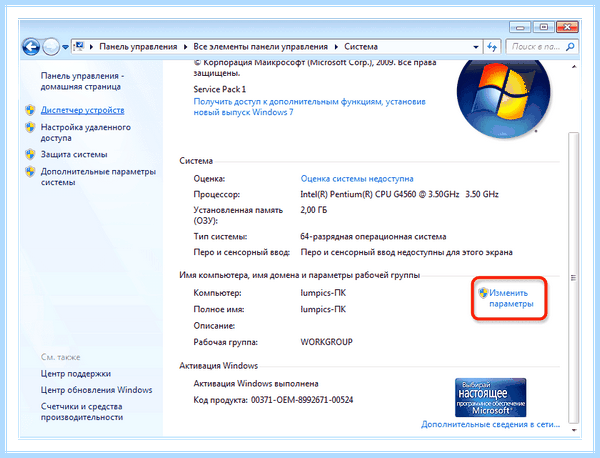Image resolution: width=600 pixels, height=458 pixels.
Task: Open Защита системы link
Action: click(74, 155)
